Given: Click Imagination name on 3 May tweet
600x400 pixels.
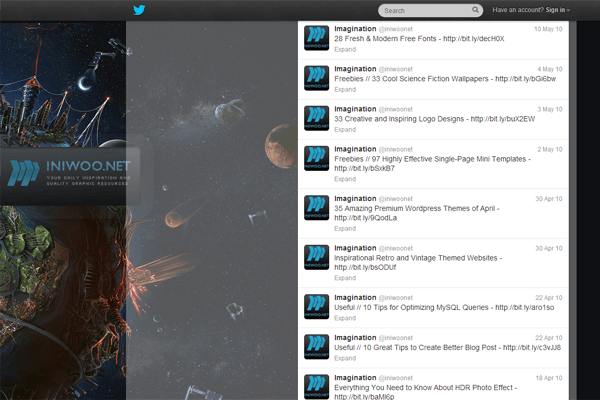Looking at the screenshot, I should pyautogui.click(x=355, y=109).
